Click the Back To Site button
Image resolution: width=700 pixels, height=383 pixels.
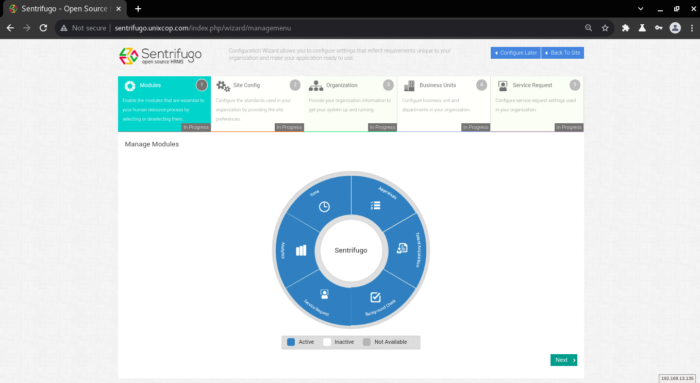(x=562, y=53)
